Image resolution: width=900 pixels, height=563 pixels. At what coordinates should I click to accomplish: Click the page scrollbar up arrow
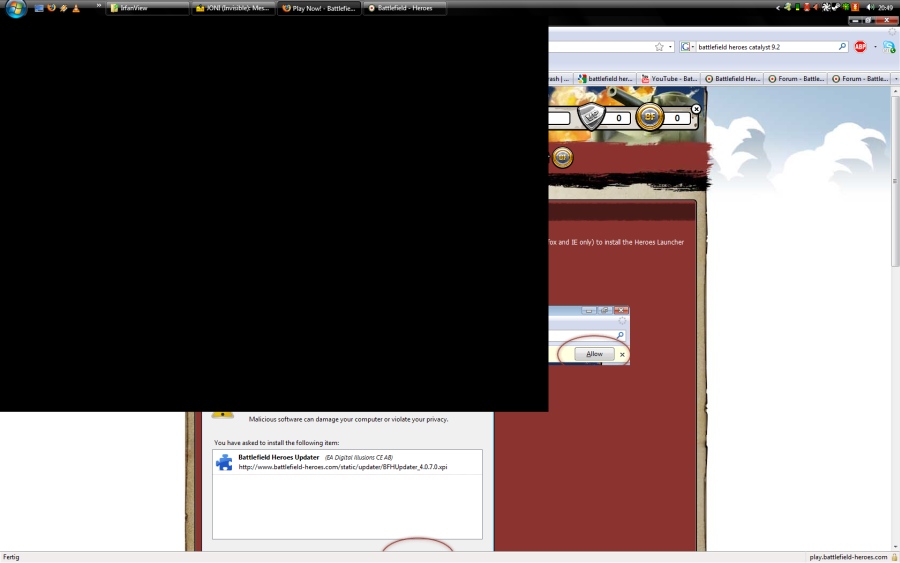click(x=895, y=91)
